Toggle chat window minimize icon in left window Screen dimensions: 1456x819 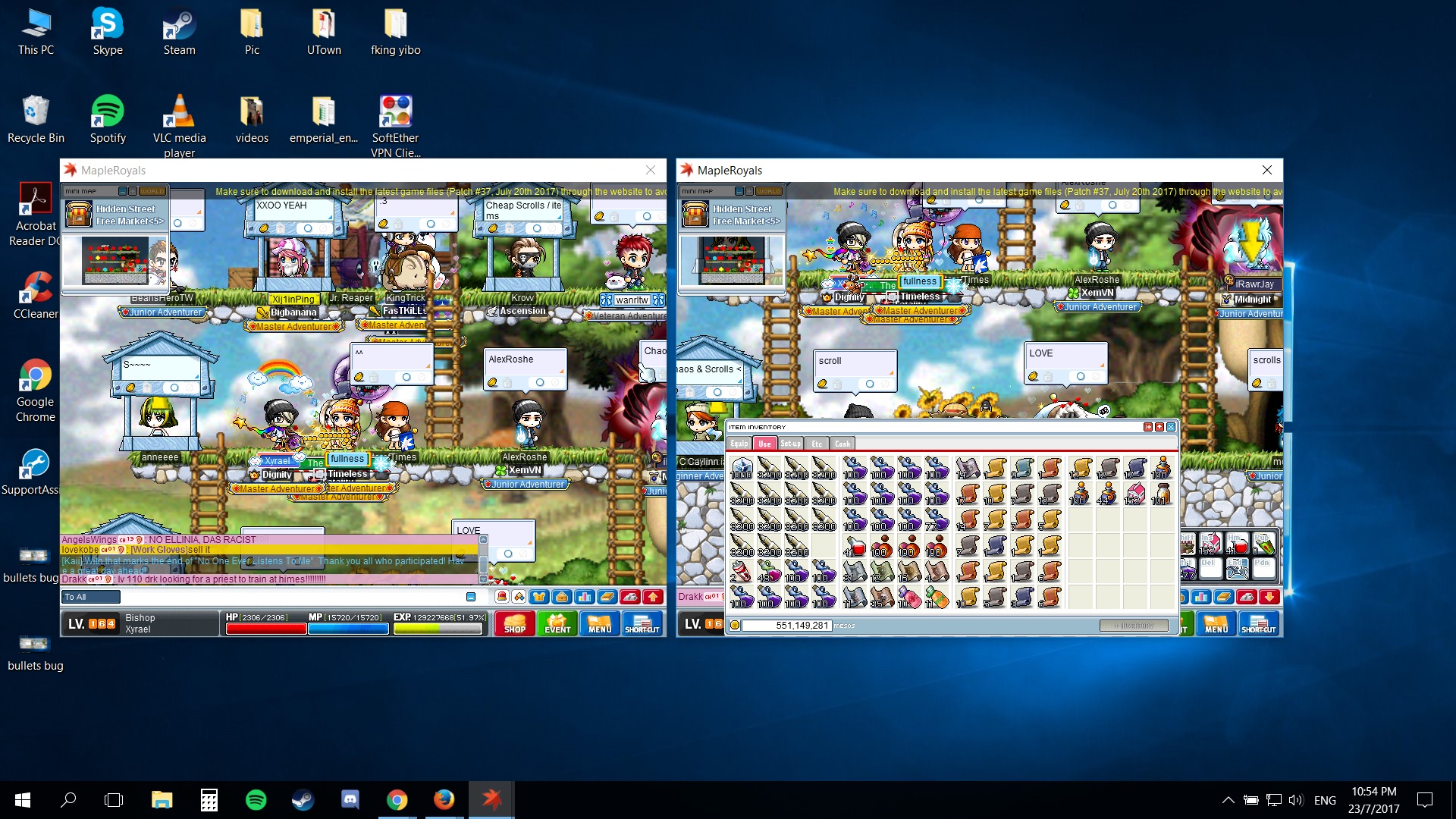[471, 597]
